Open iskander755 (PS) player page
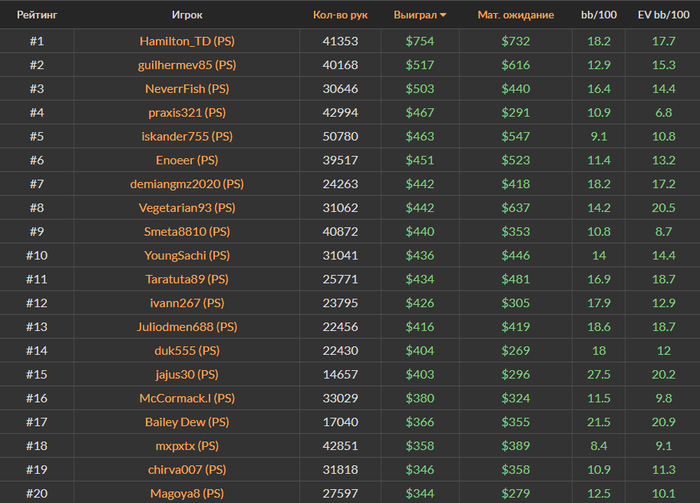The height and width of the screenshot is (503, 700). point(187,136)
